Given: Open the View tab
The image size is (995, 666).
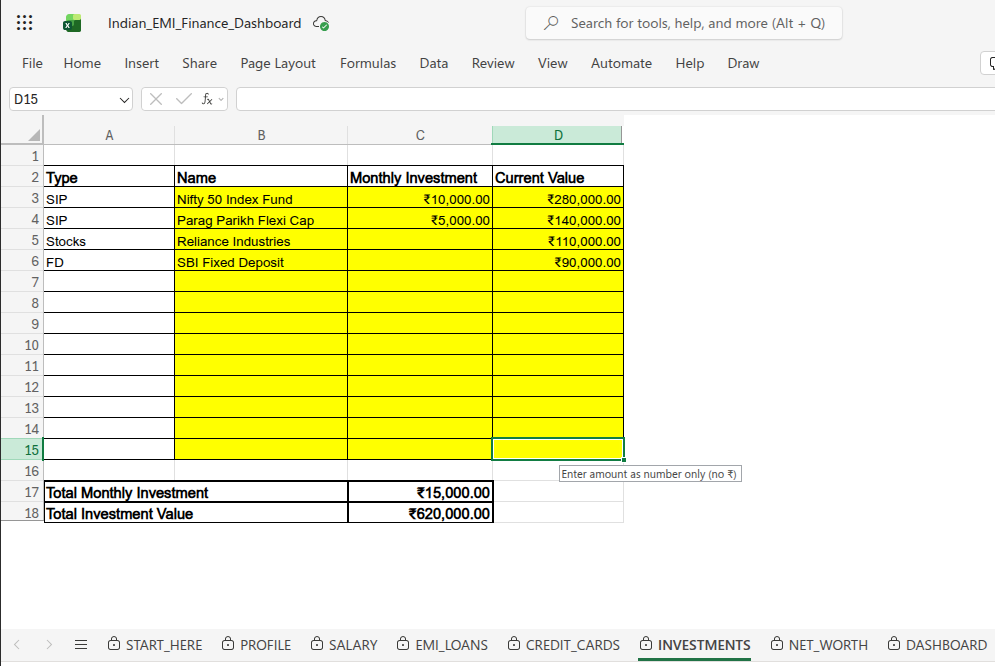Looking at the screenshot, I should click(553, 63).
